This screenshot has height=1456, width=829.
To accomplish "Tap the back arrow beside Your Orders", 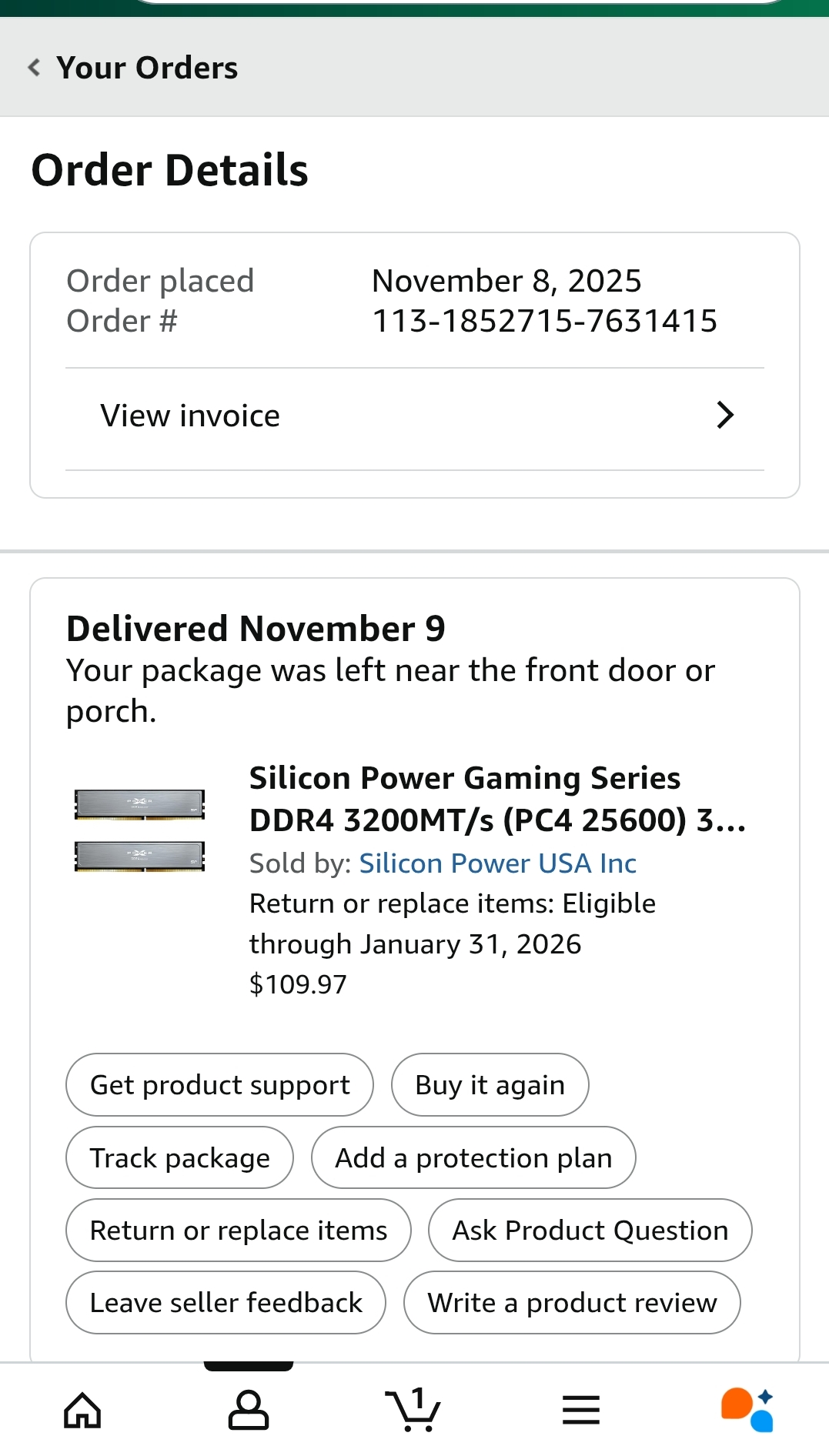I will point(35,68).
